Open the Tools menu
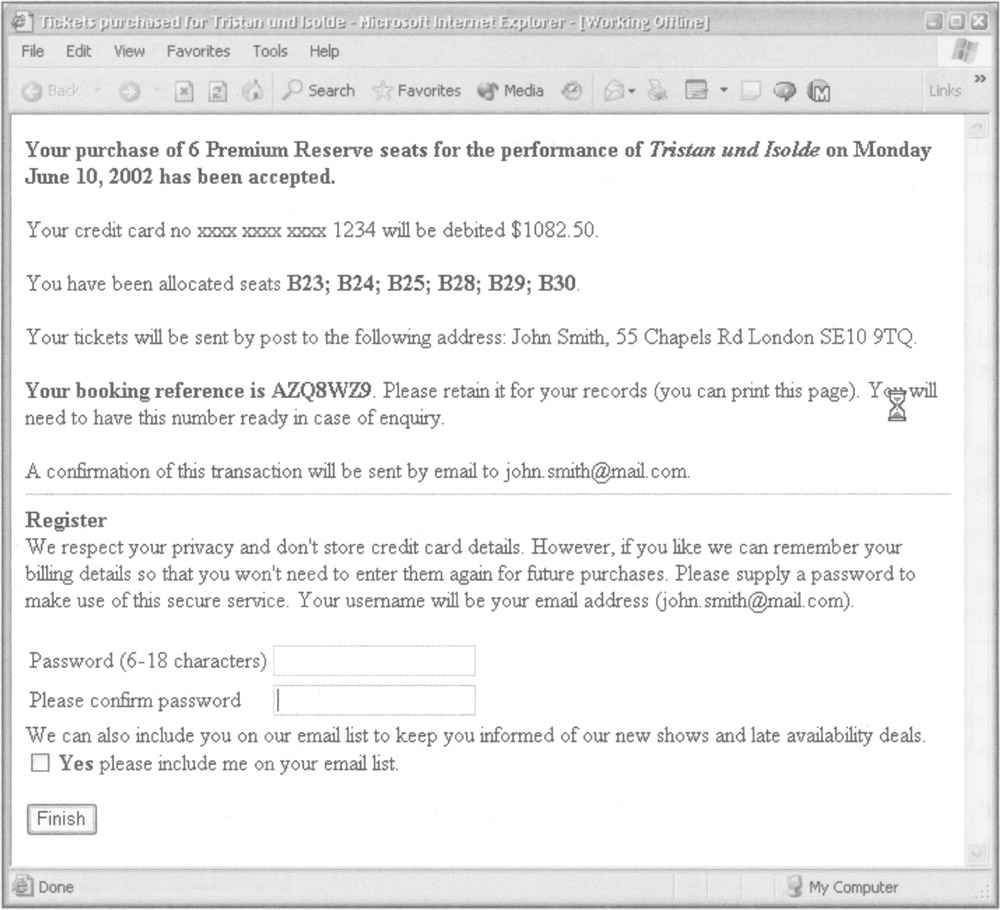Viewport: 1000px width, 910px height. pos(269,51)
